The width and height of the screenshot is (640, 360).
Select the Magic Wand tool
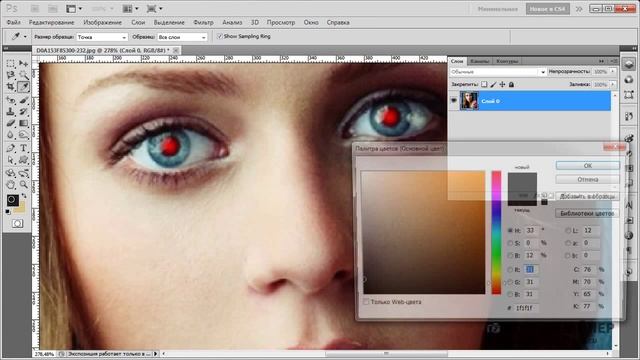click(x=24, y=75)
